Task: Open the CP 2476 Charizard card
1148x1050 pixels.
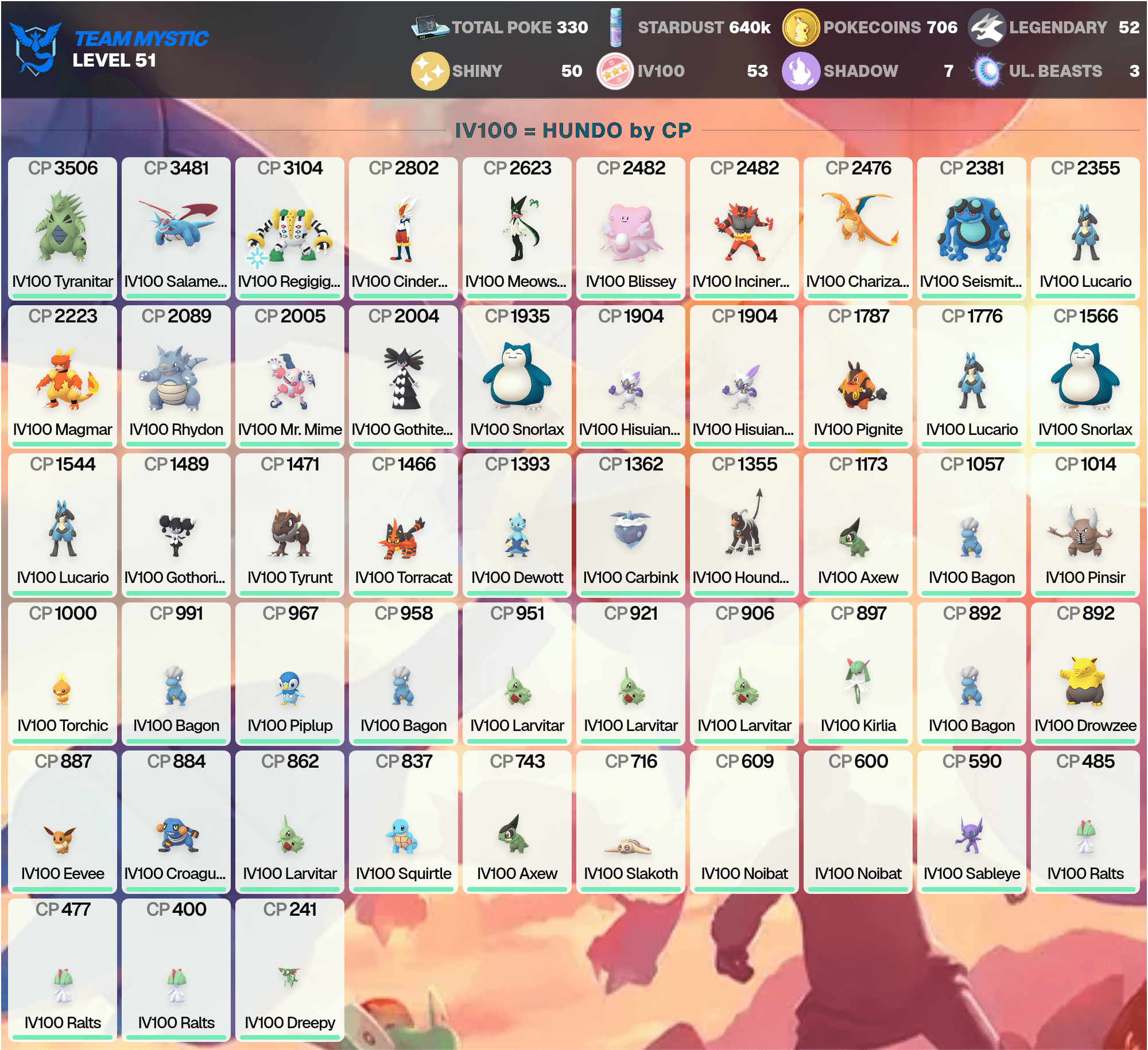Action: 858,228
